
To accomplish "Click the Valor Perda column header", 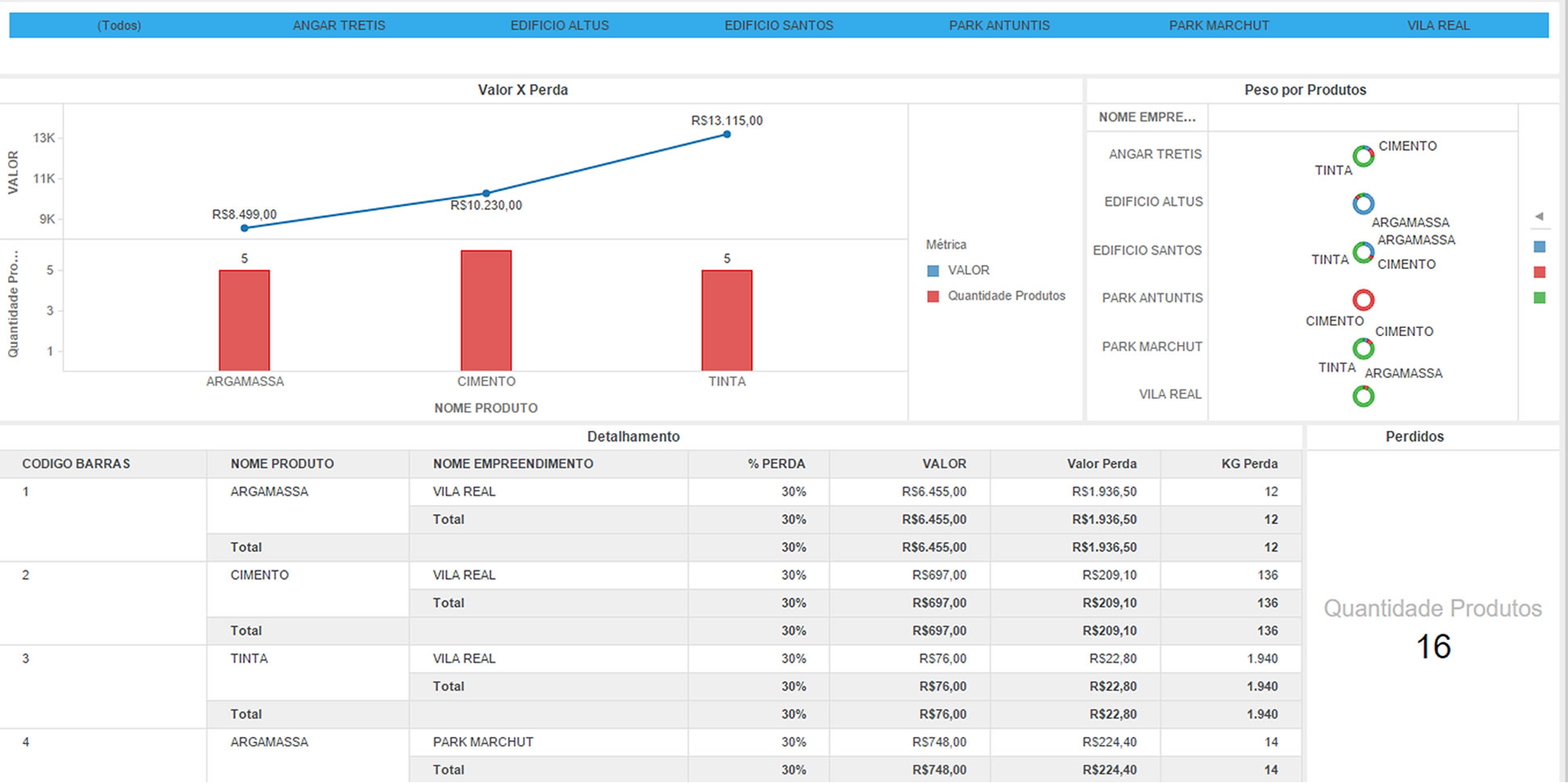I will click(x=1101, y=464).
